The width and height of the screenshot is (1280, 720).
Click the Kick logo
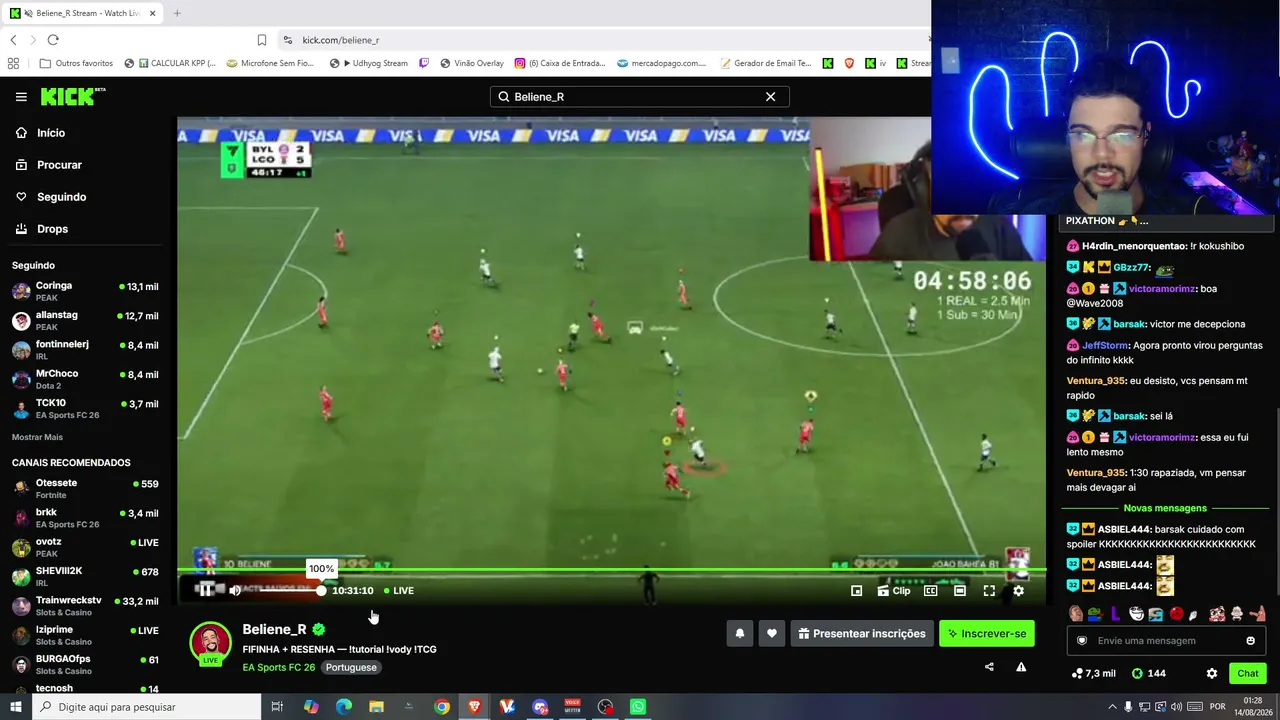[72, 97]
